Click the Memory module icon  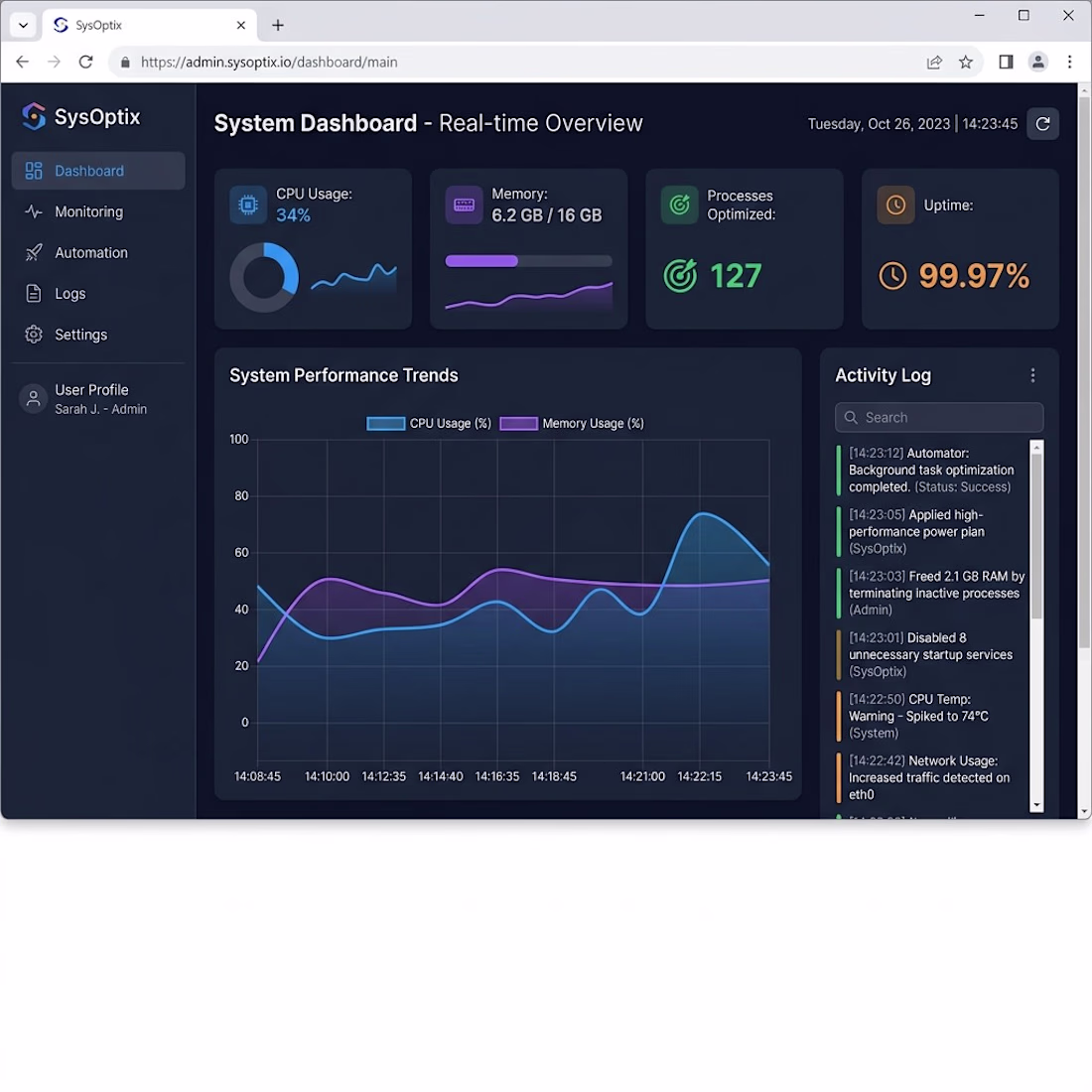(x=464, y=205)
